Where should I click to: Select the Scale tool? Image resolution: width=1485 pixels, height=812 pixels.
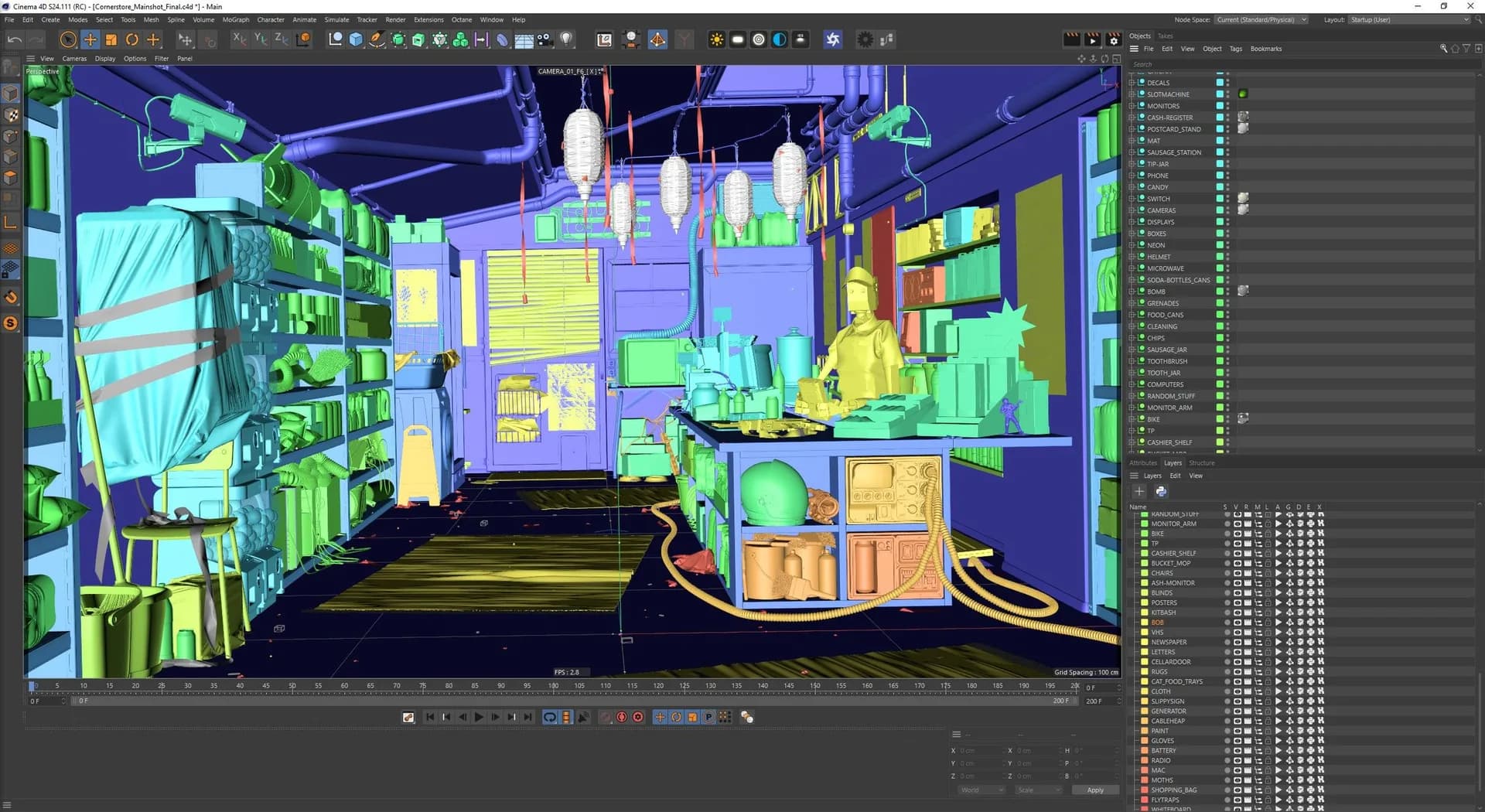pyautogui.click(x=111, y=39)
